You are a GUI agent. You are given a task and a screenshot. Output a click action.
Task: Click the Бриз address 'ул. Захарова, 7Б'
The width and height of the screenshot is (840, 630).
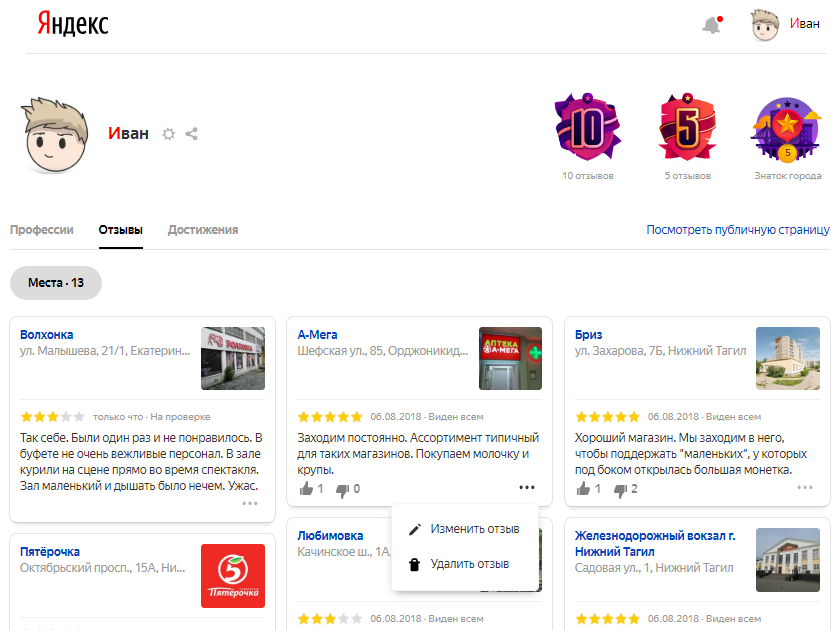tap(661, 351)
